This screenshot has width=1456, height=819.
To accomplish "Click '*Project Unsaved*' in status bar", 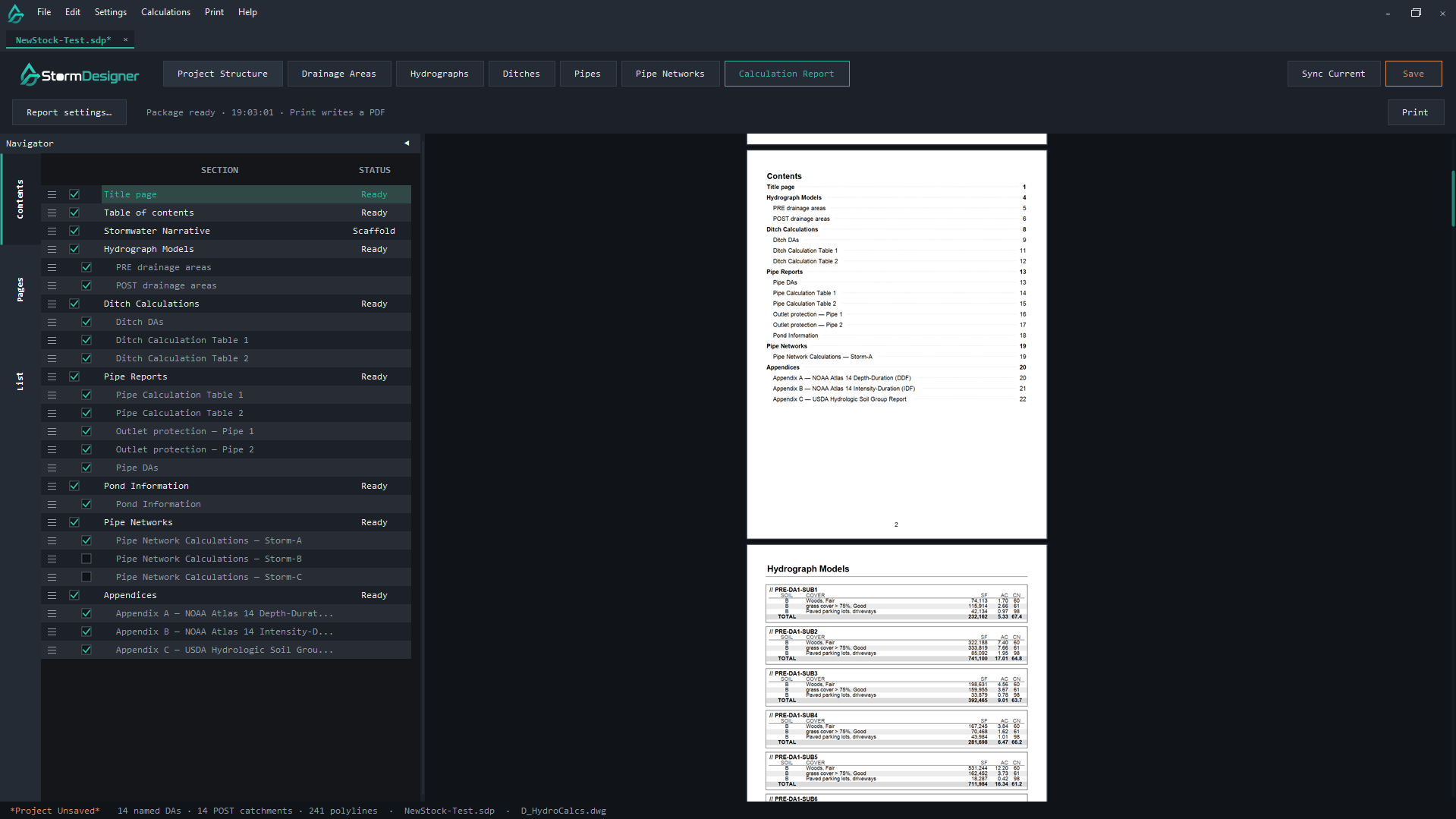I will point(55,811).
